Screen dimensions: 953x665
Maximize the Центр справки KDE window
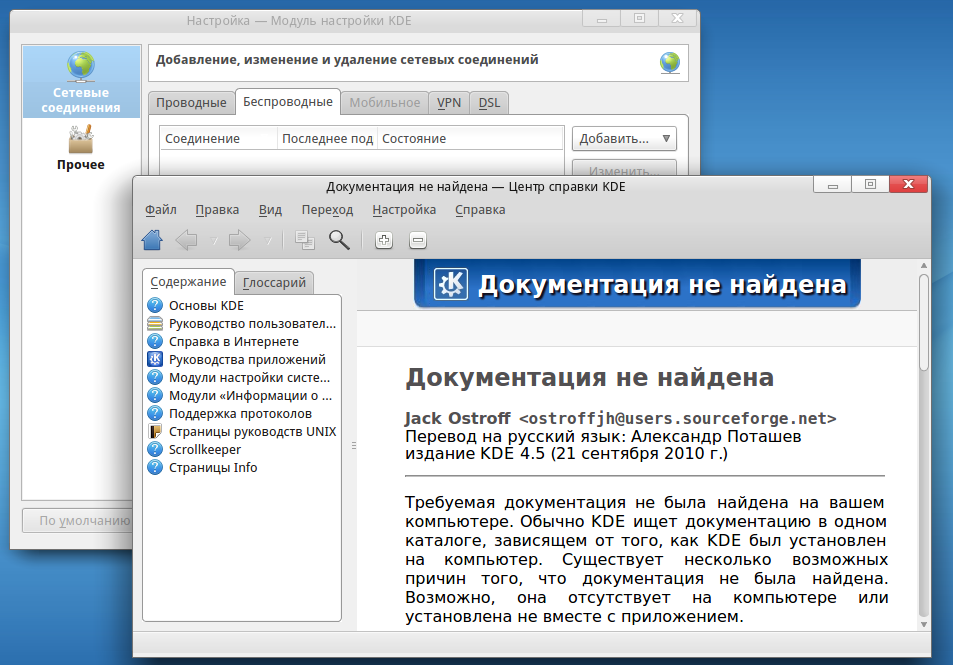point(870,185)
